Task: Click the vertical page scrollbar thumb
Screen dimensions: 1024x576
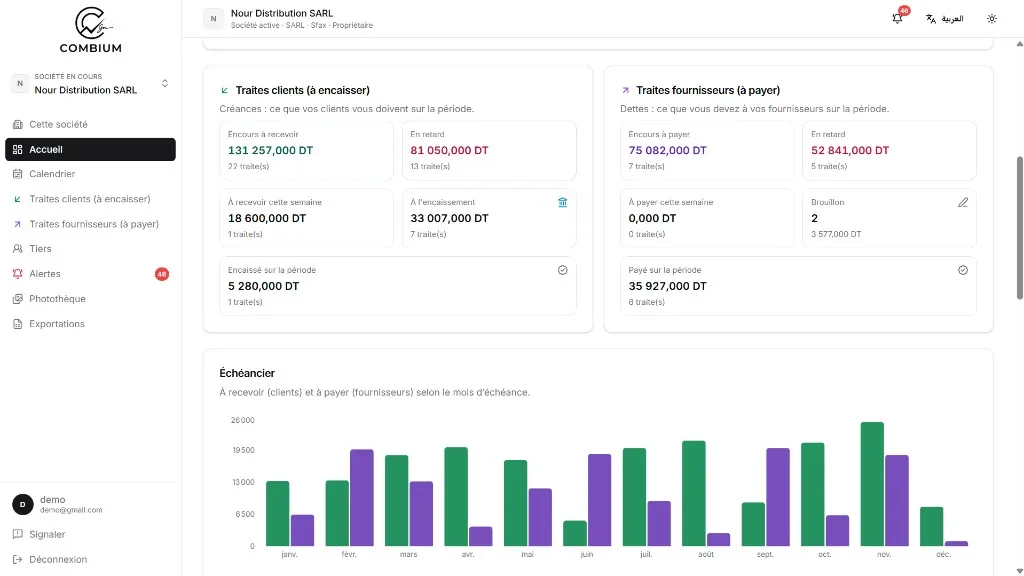Action: click(x=1019, y=227)
